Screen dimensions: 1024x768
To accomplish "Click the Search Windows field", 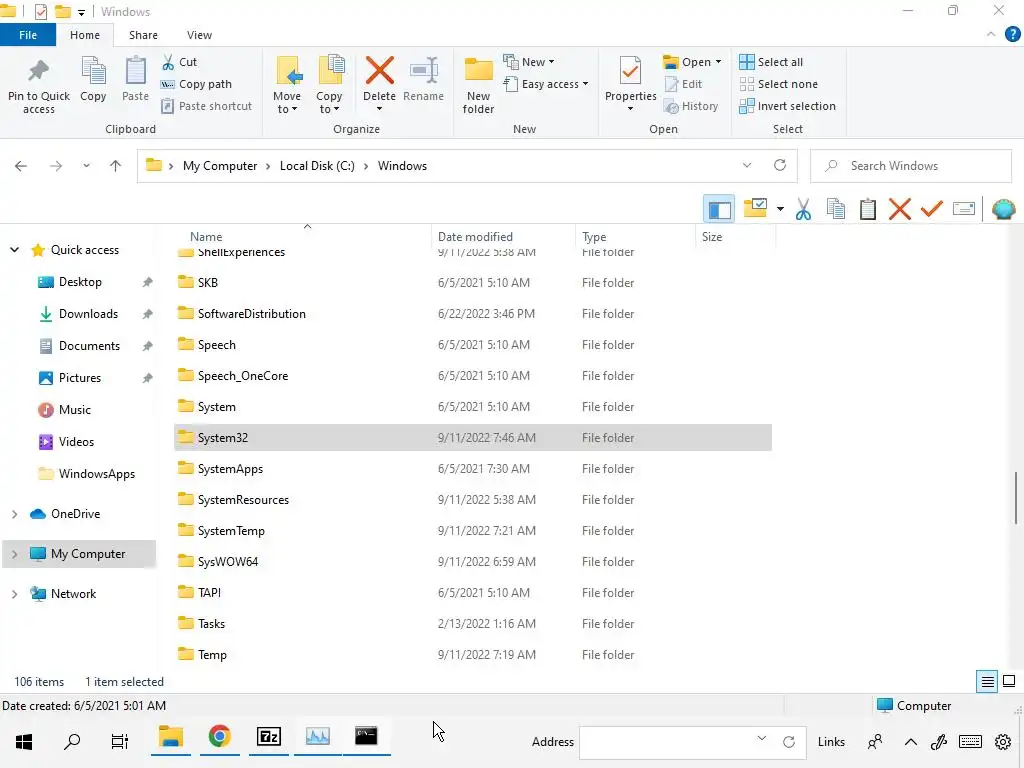I will click(x=911, y=166).
